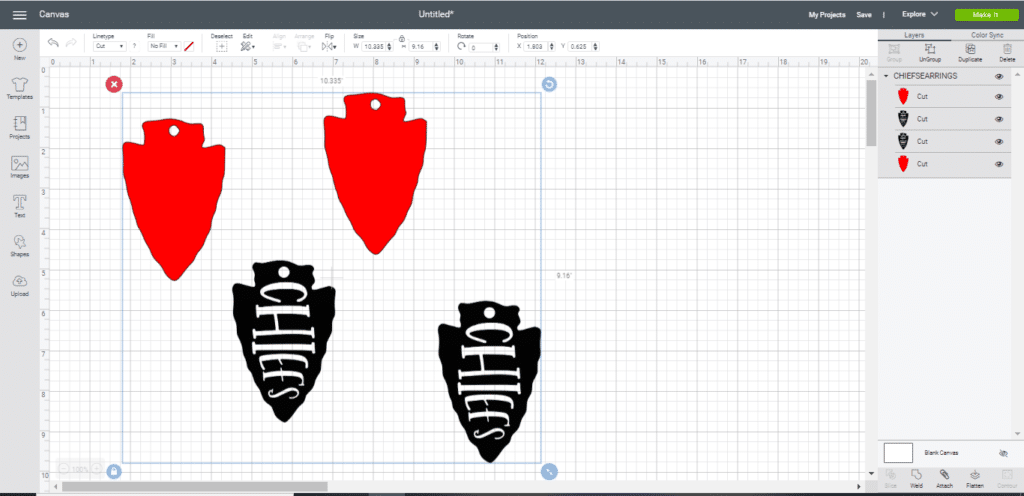
Task: Toggle Blank Canvas visibility
Action: [x=1003, y=453]
